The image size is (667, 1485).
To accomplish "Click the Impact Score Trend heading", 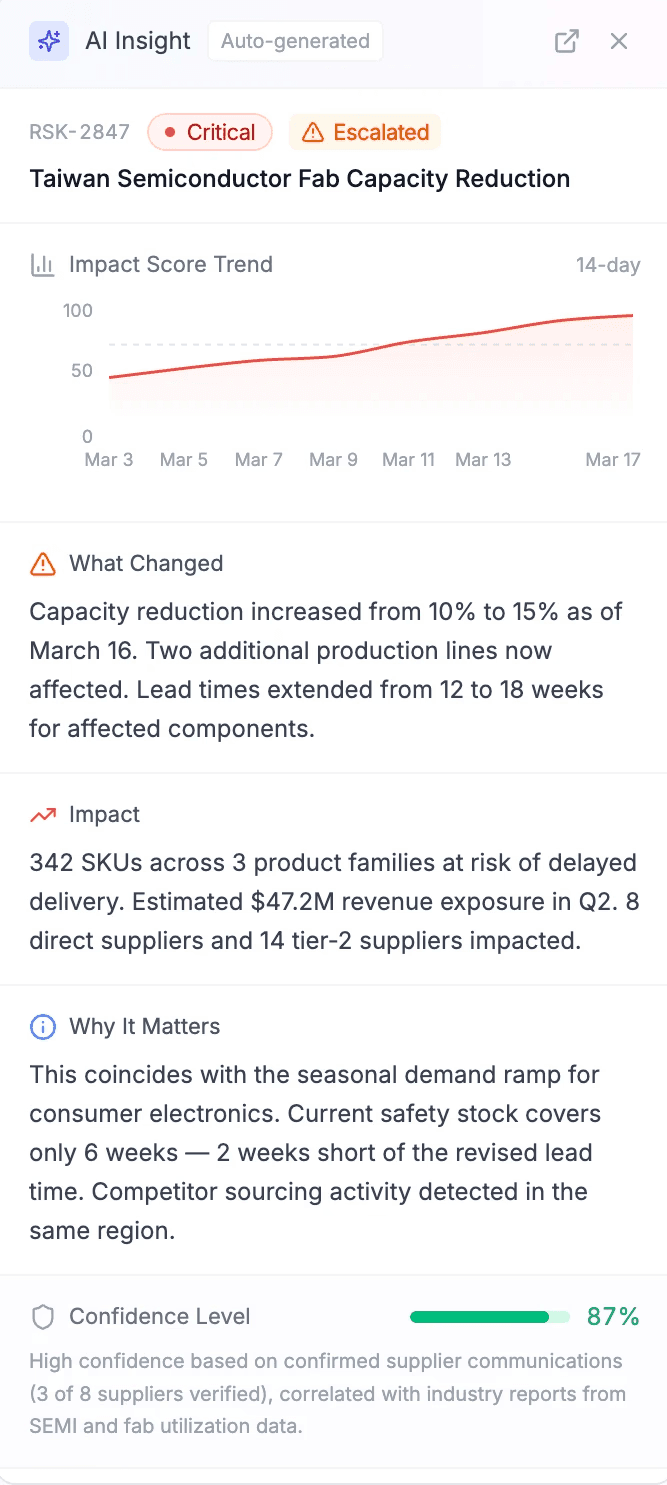I will click(x=170, y=265).
